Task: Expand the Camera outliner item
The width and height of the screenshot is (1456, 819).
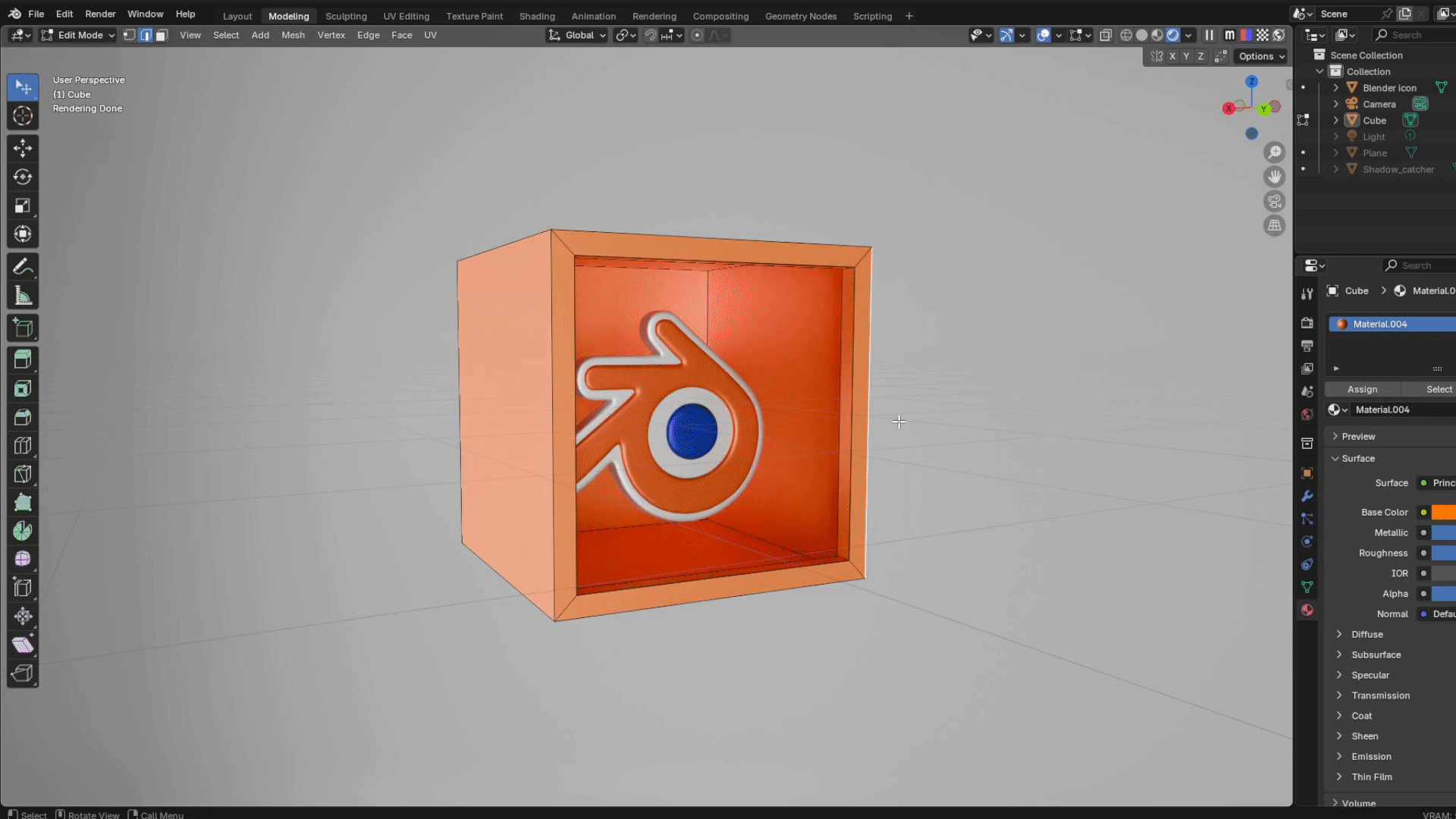Action: 1336,104
